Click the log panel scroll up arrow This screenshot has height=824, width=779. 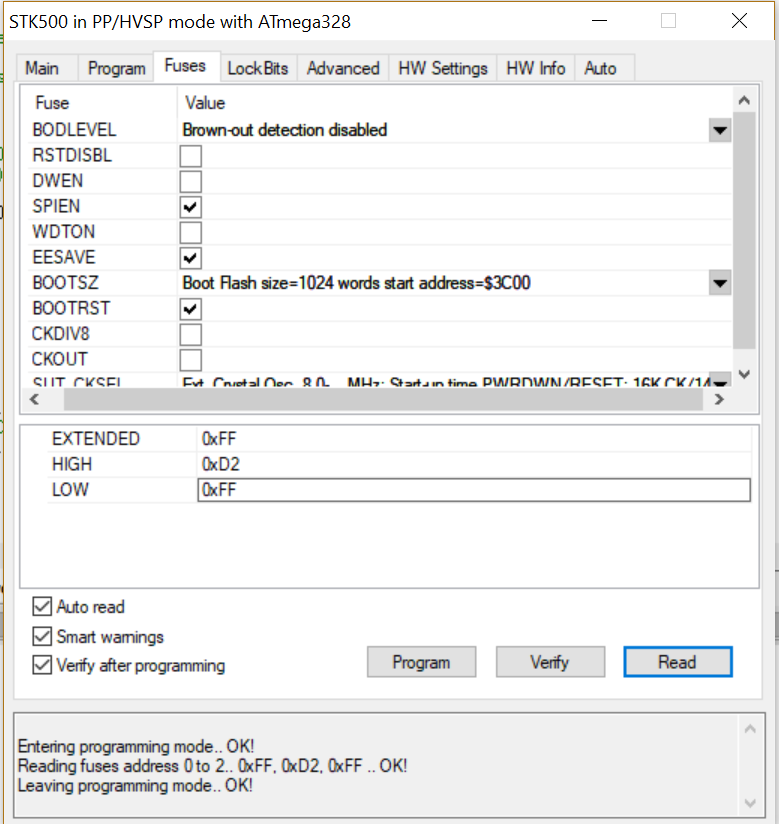(750, 729)
